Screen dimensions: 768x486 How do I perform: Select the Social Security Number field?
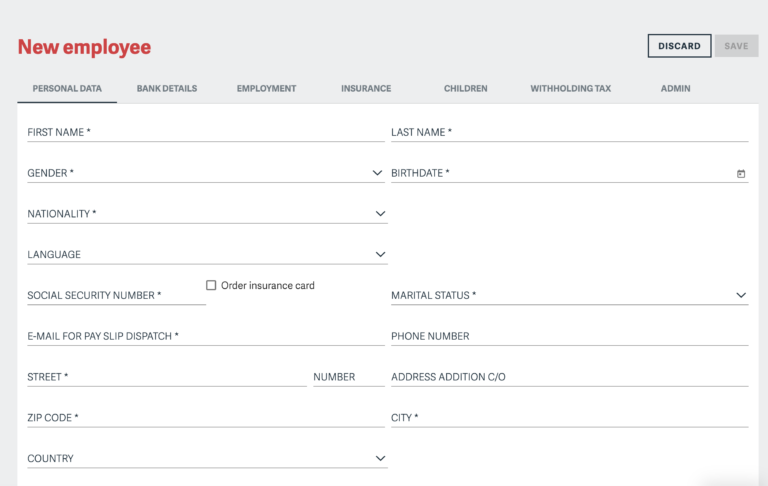115,296
